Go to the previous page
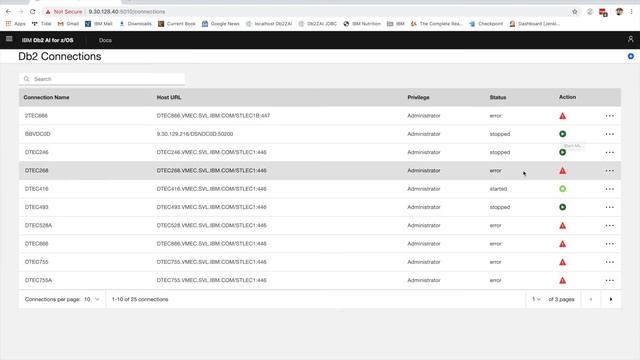The height and width of the screenshot is (360, 640). [x=590, y=299]
